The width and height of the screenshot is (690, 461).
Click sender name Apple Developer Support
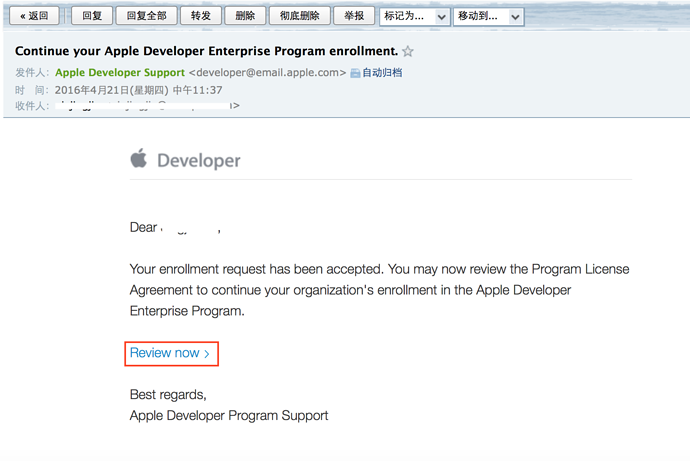click(x=120, y=73)
